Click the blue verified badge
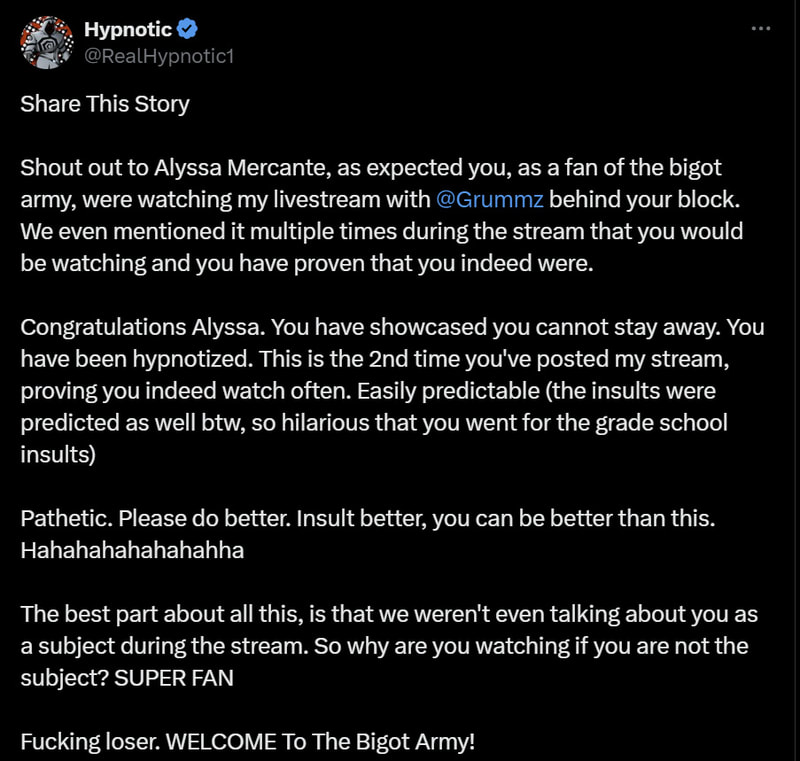This screenshot has height=761, width=800. 187,29
